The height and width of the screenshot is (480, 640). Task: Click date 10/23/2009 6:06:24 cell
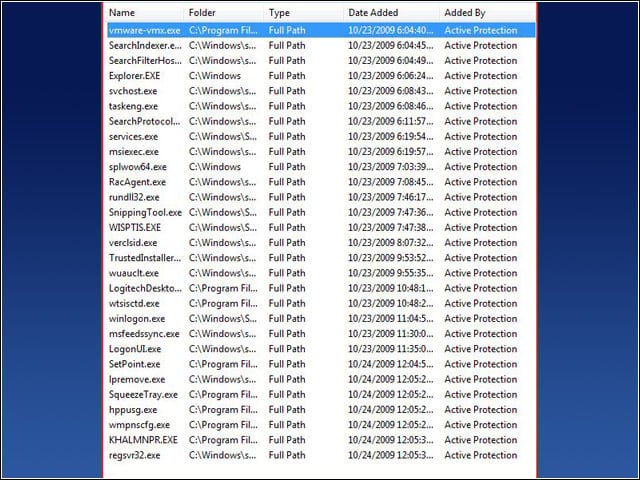(x=391, y=76)
